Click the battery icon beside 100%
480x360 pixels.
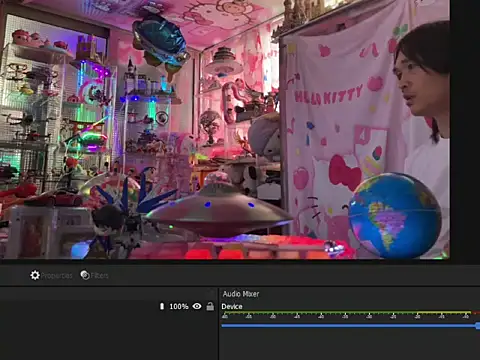[162, 306]
